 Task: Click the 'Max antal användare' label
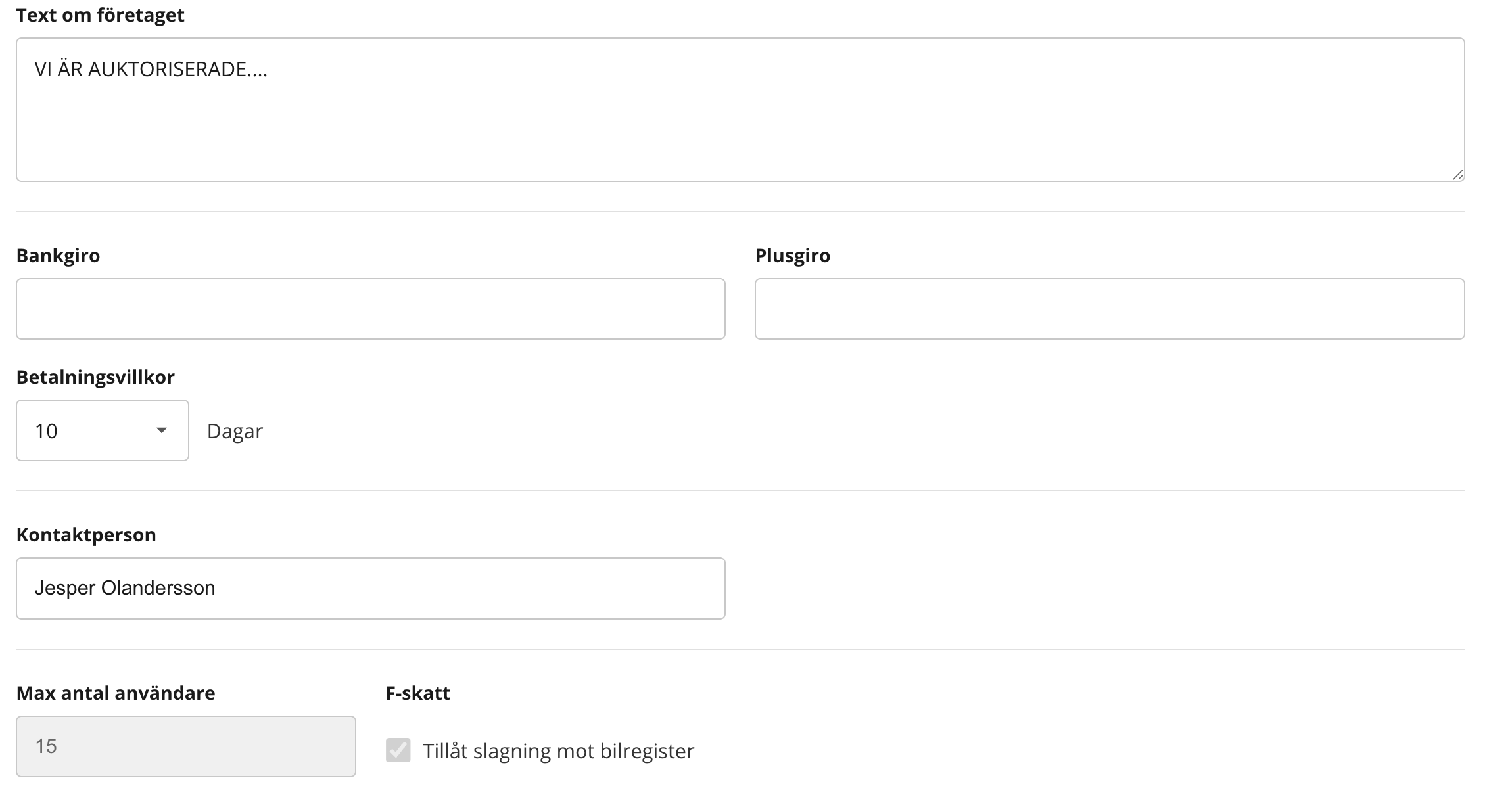tap(116, 693)
